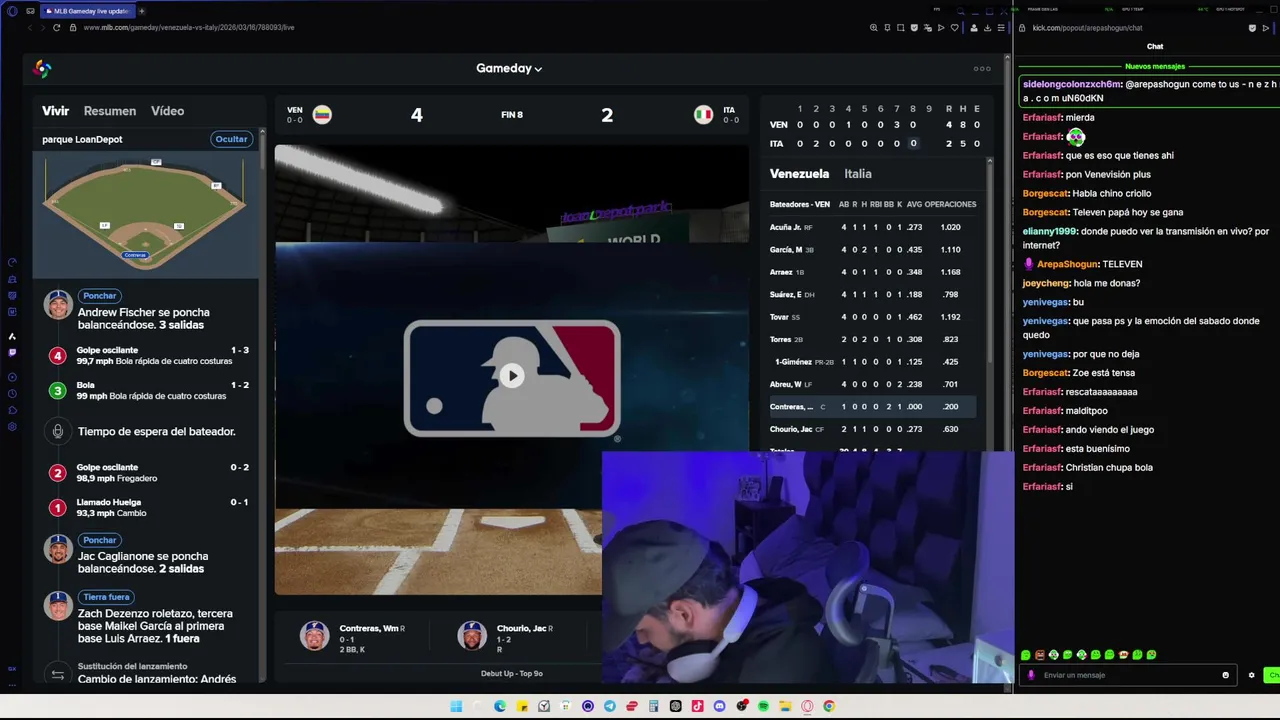Expand the Gameday dropdown
The image size is (1280, 720).
click(x=509, y=68)
